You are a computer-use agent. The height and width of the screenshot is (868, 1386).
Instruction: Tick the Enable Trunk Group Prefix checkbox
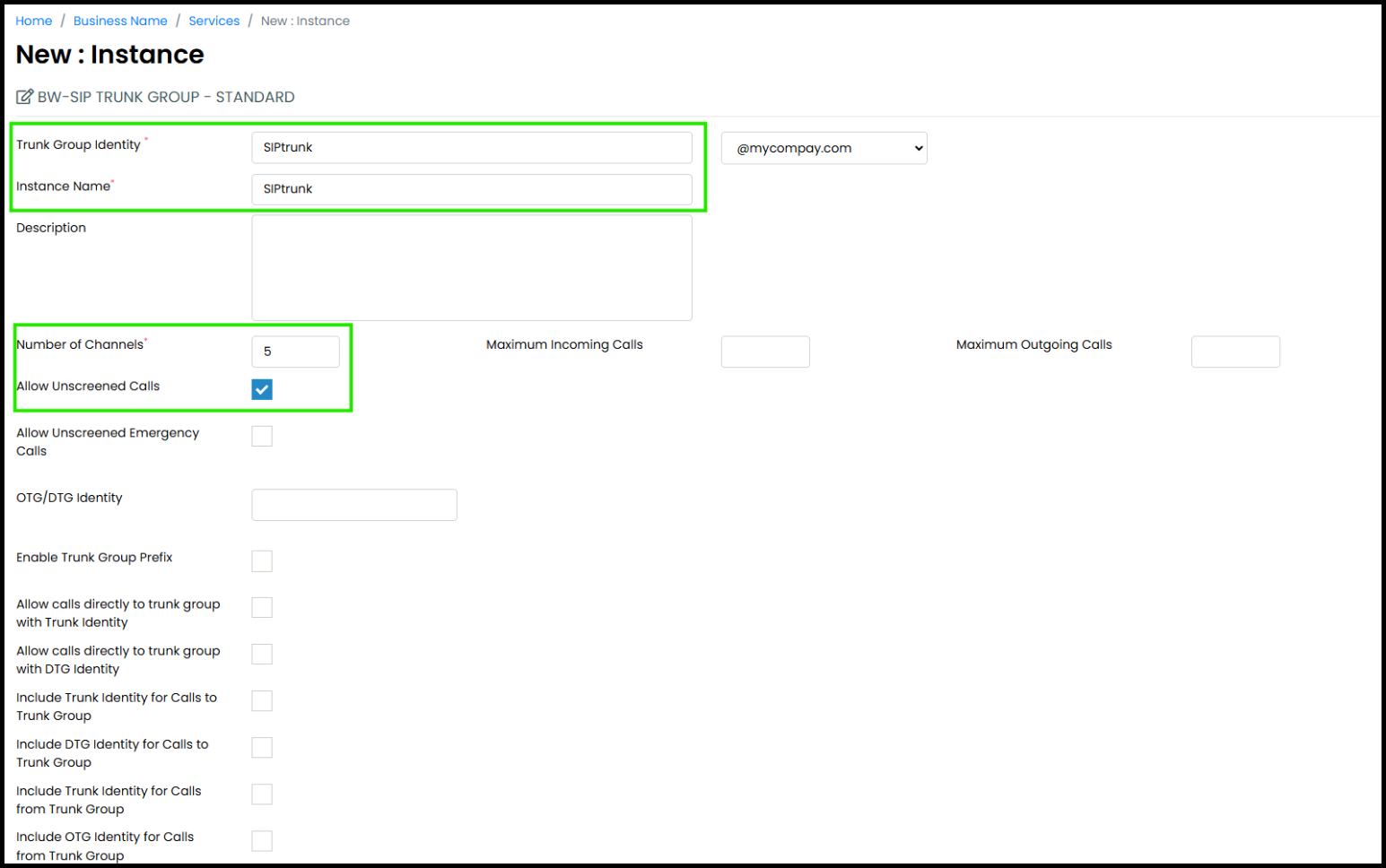262,561
